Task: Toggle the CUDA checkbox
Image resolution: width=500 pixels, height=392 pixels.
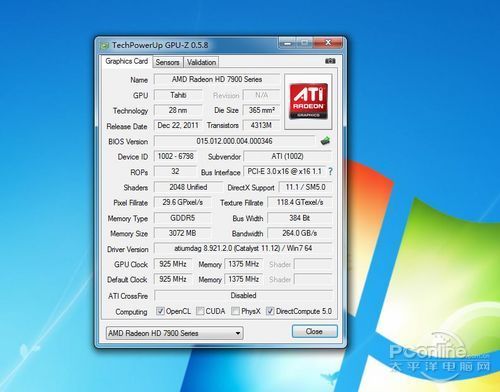Action: (200, 311)
